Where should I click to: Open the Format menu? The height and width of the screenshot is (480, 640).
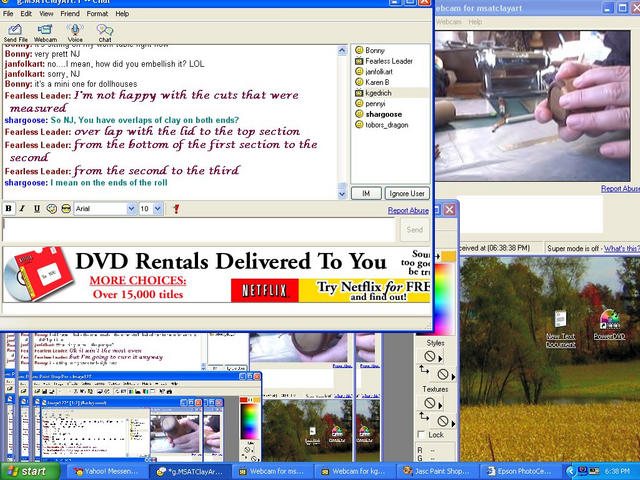[97, 13]
